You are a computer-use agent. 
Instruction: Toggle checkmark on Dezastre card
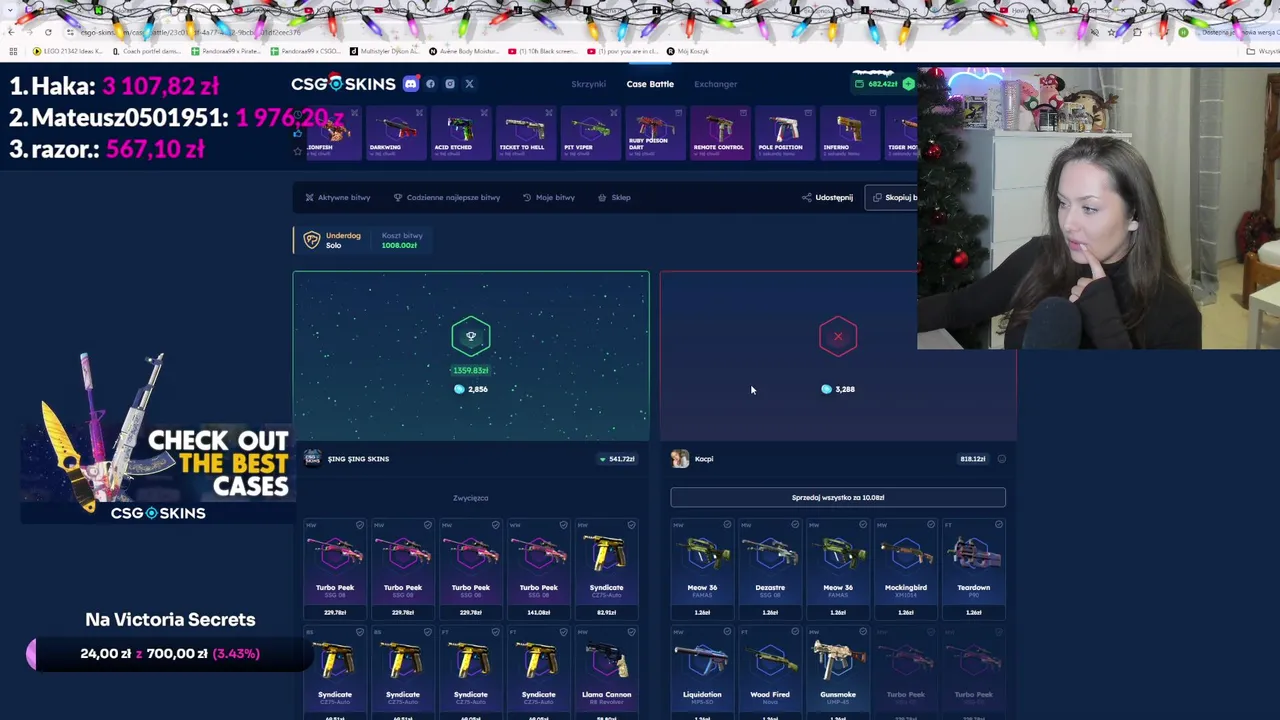[795, 525]
